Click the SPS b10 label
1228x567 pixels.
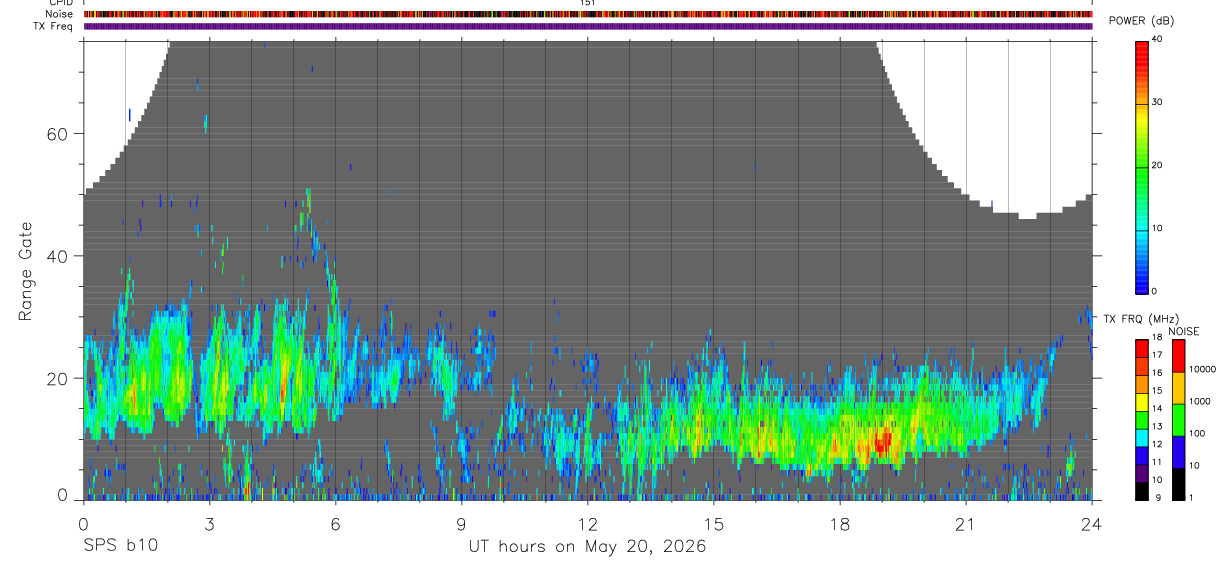(120, 546)
